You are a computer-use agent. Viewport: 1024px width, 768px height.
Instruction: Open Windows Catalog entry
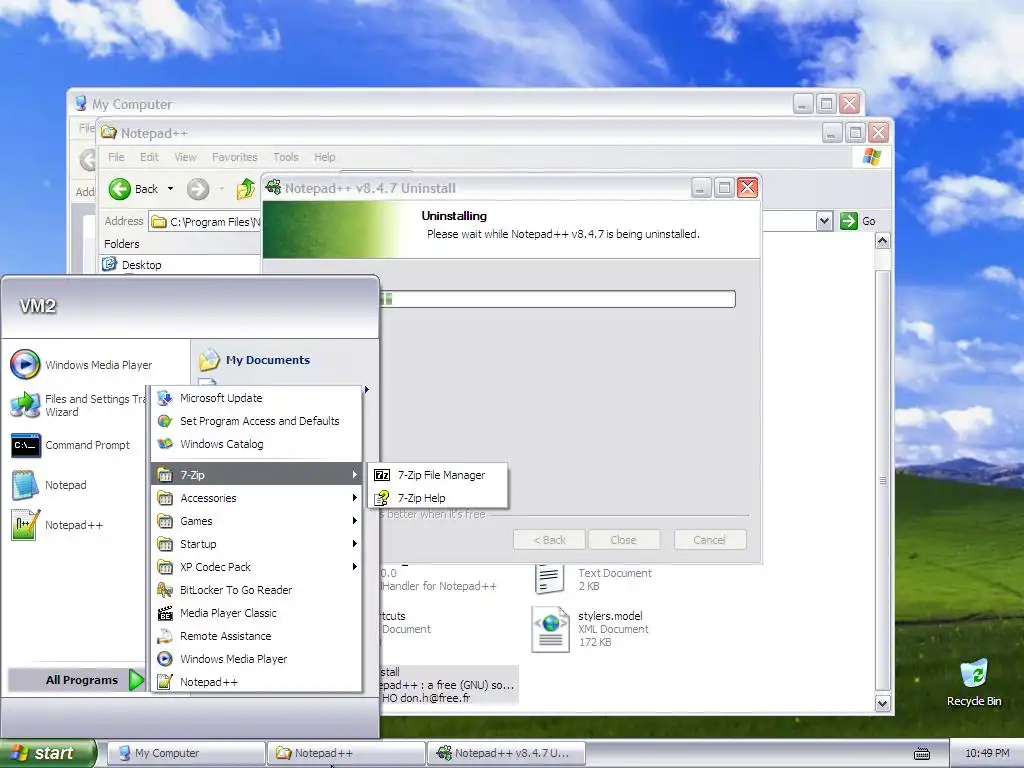pos(257,444)
